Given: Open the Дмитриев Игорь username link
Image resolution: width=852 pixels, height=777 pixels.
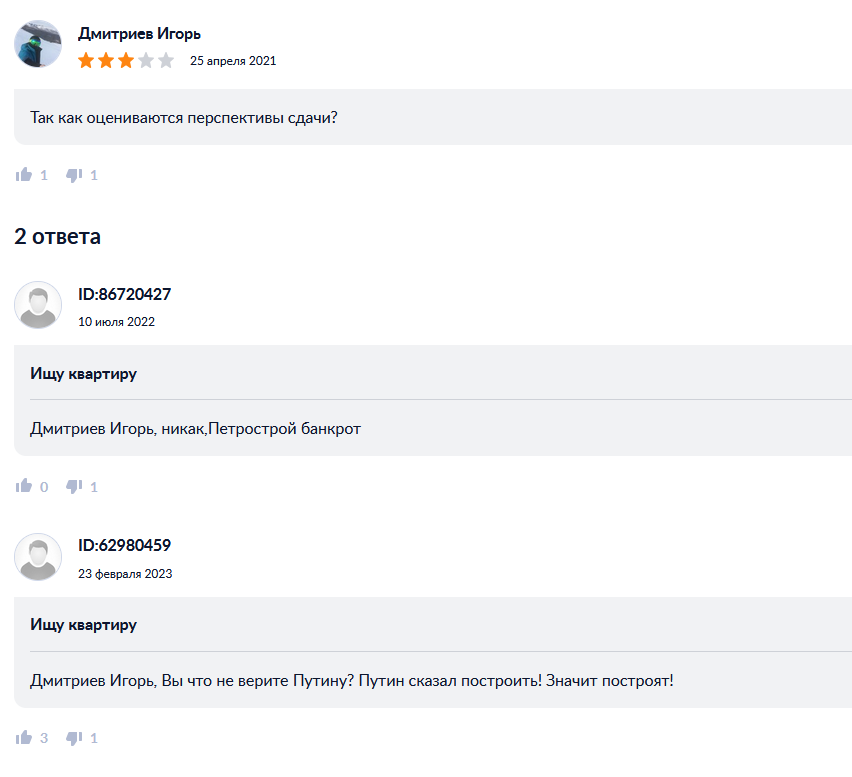Looking at the screenshot, I should 139,34.
